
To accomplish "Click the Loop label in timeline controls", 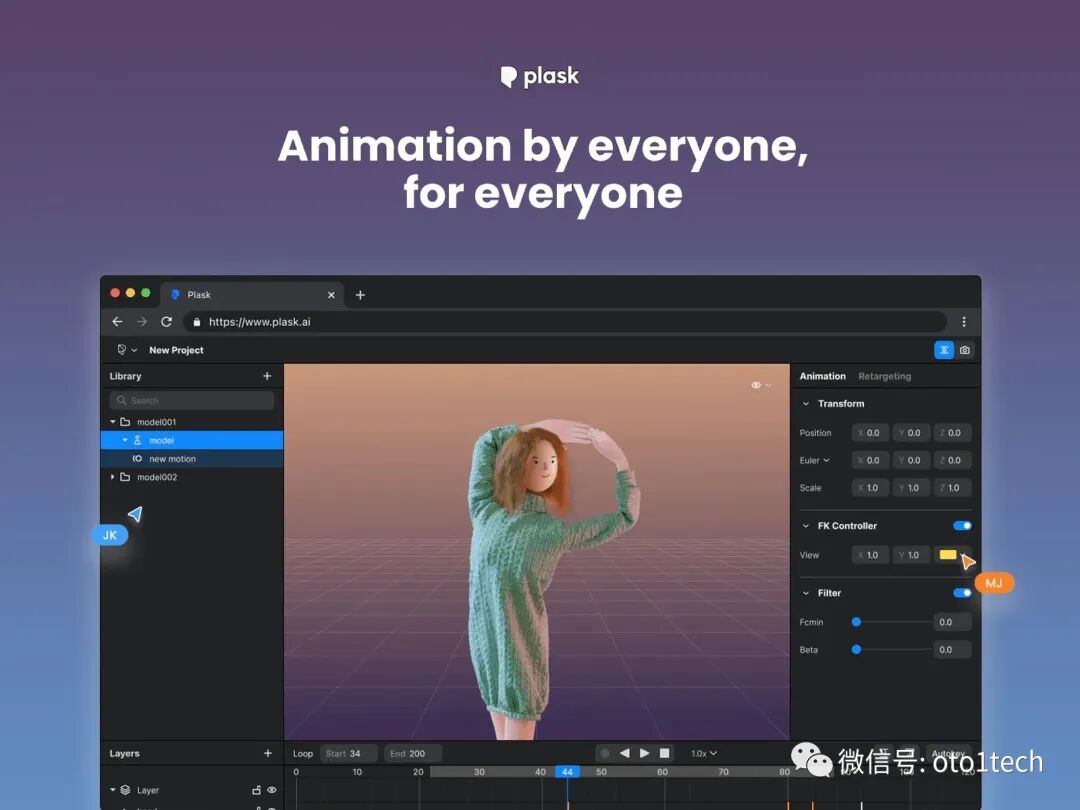I will [303, 754].
